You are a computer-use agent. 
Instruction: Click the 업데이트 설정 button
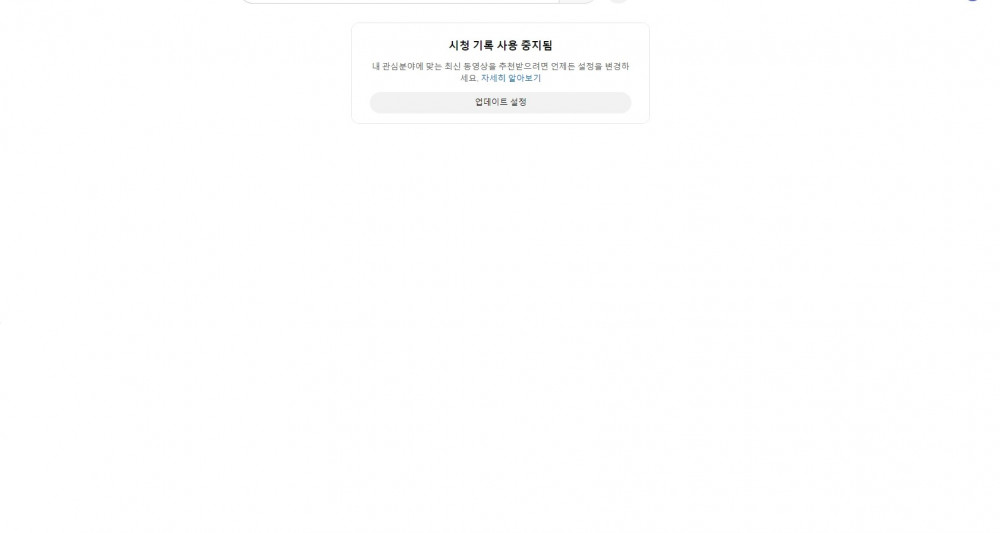click(x=500, y=102)
